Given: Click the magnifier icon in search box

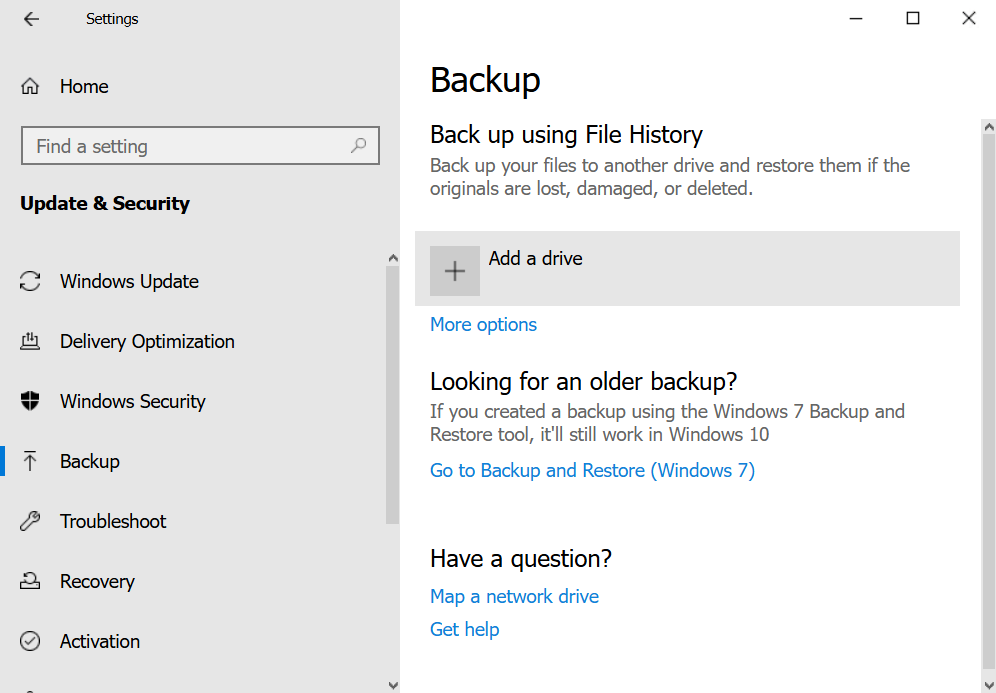Looking at the screenshot, I should tap(358, 146).
